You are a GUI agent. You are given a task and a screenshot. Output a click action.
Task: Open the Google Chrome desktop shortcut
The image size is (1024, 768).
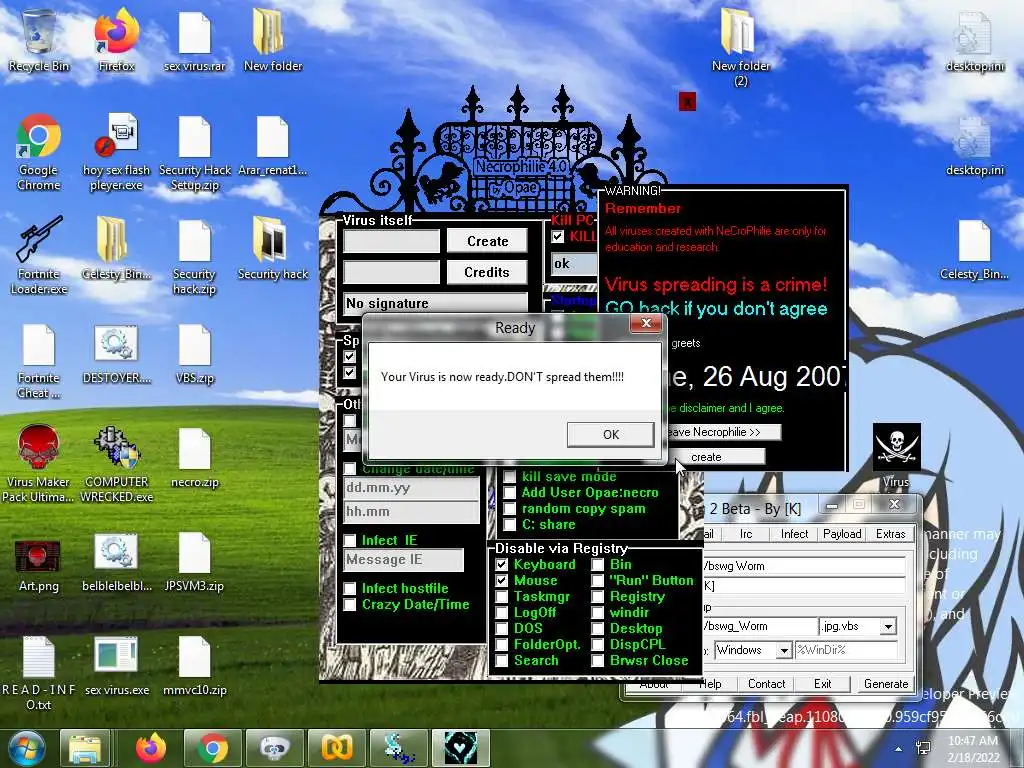(x=39, y=152)
